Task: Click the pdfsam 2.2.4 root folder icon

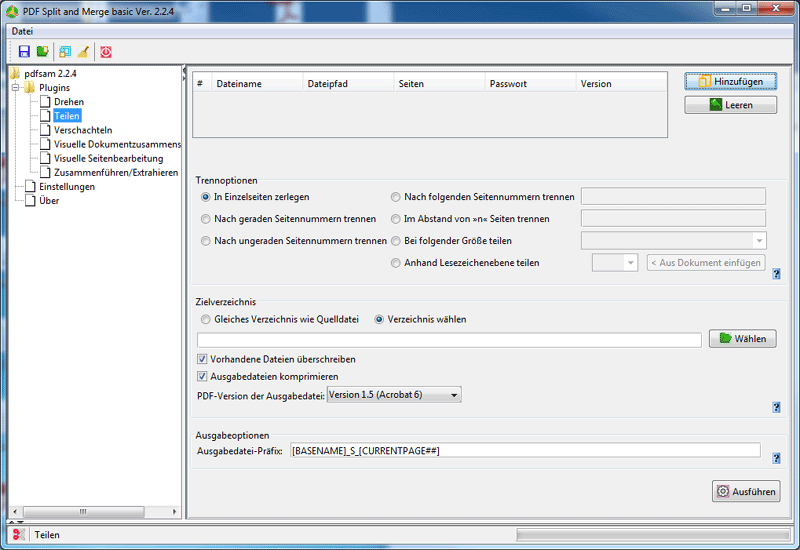Action: (x=15, y=73)
